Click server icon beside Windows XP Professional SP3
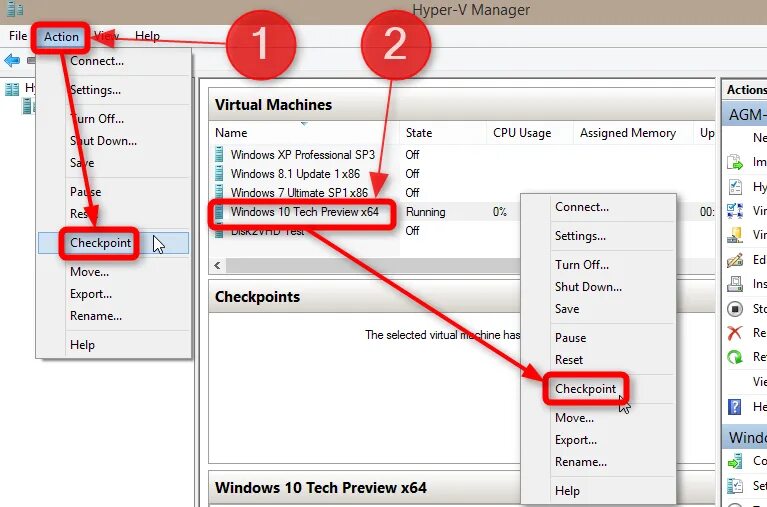Image resolution: width=767 pixels, height=507 pixels. pyautogui.click(x=219, y=155)
